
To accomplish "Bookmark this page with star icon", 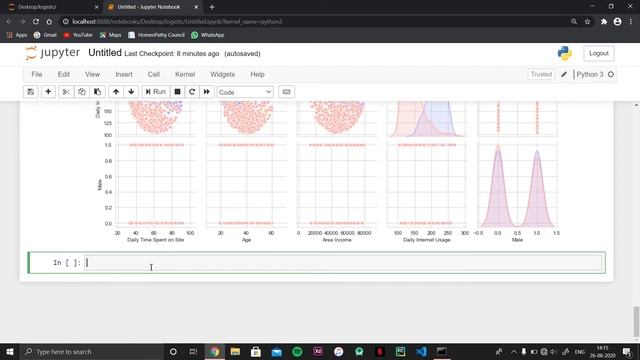I will pyautogui.click(x=587, y=22).
